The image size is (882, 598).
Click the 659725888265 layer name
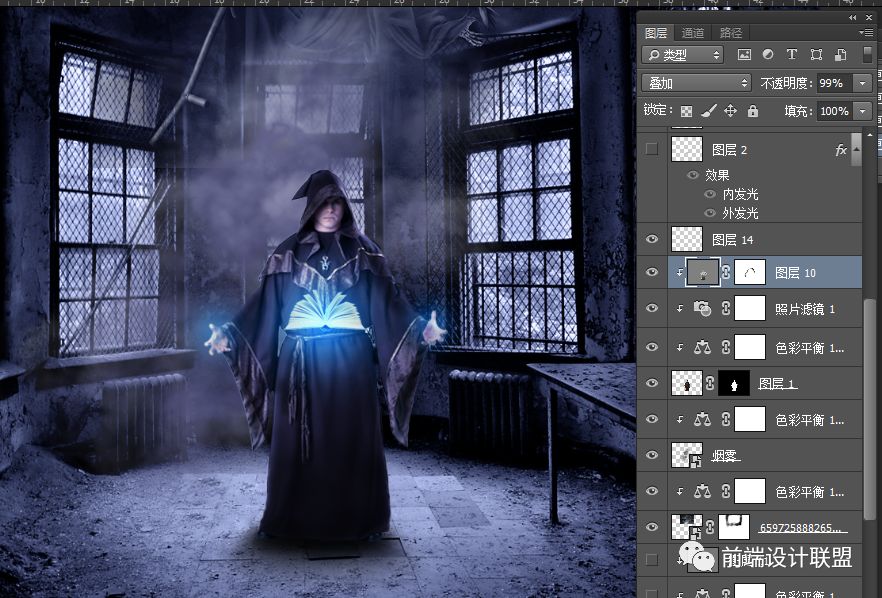click(803, 528)
